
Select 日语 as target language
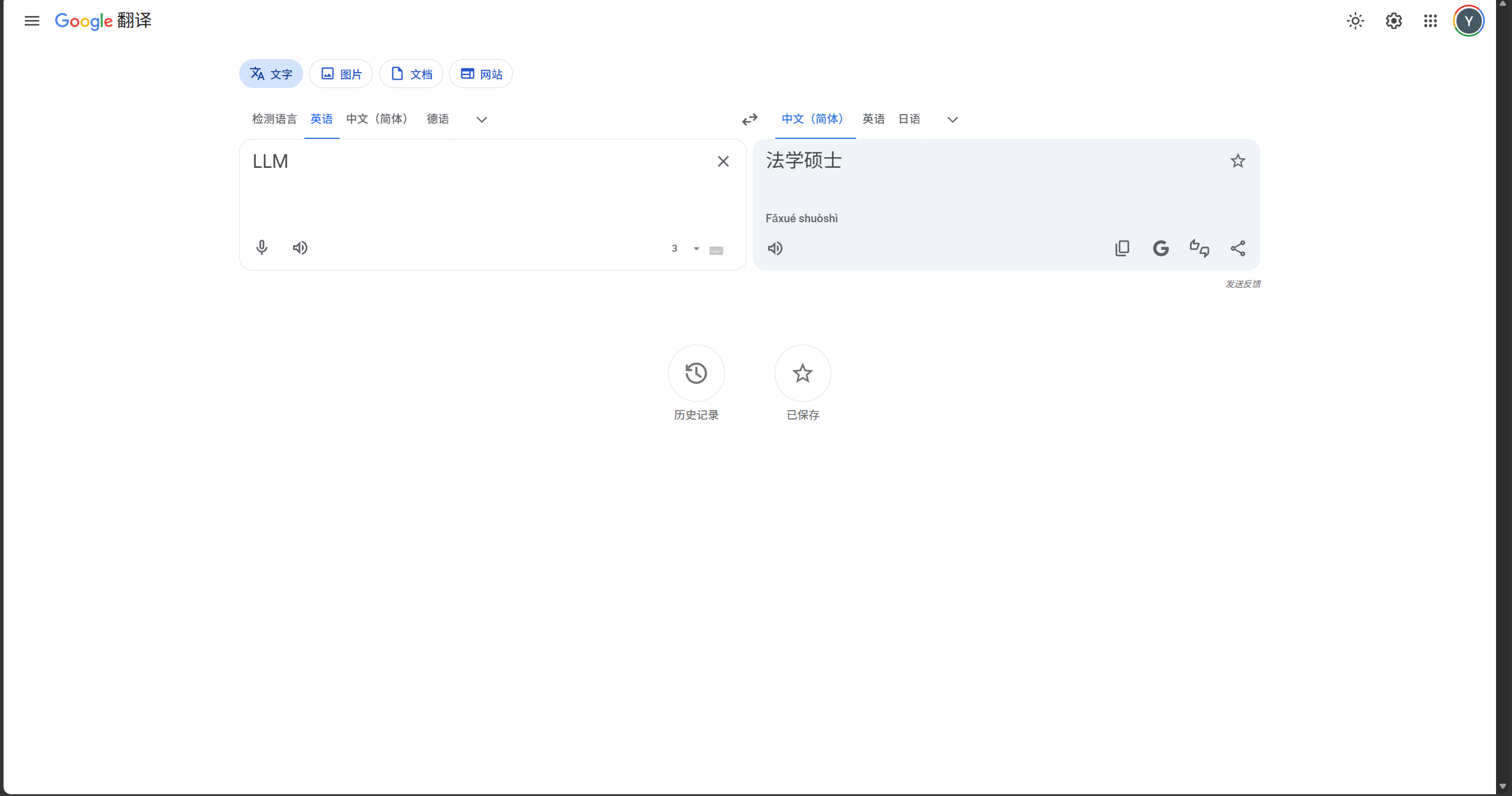[909, 119]
